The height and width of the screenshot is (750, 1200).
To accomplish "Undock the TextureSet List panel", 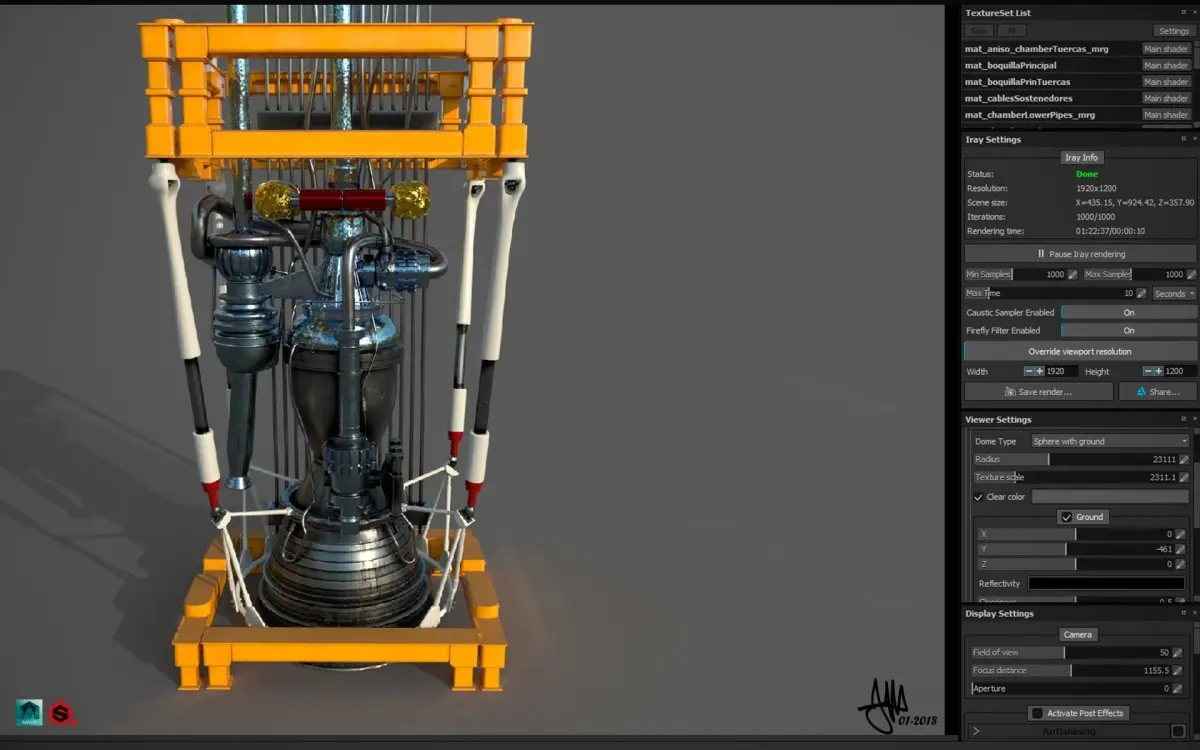I will [1183, 12].
